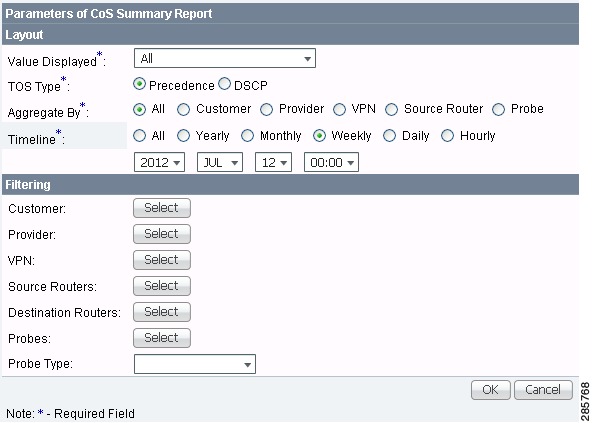Switch timeline to Hourly
The width and height of the screenshot is (593, 423).
pyautogui.click(x=447, y=136)
